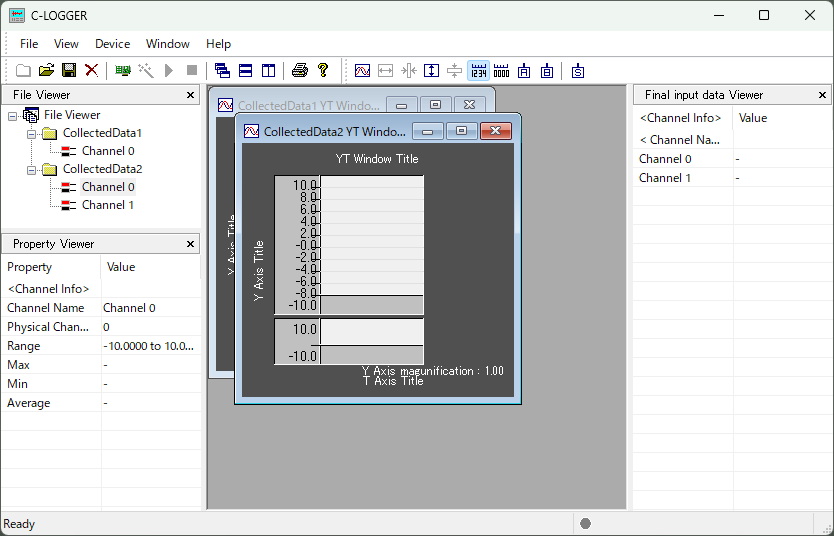Click the red X delete icon

click(91, 70)
